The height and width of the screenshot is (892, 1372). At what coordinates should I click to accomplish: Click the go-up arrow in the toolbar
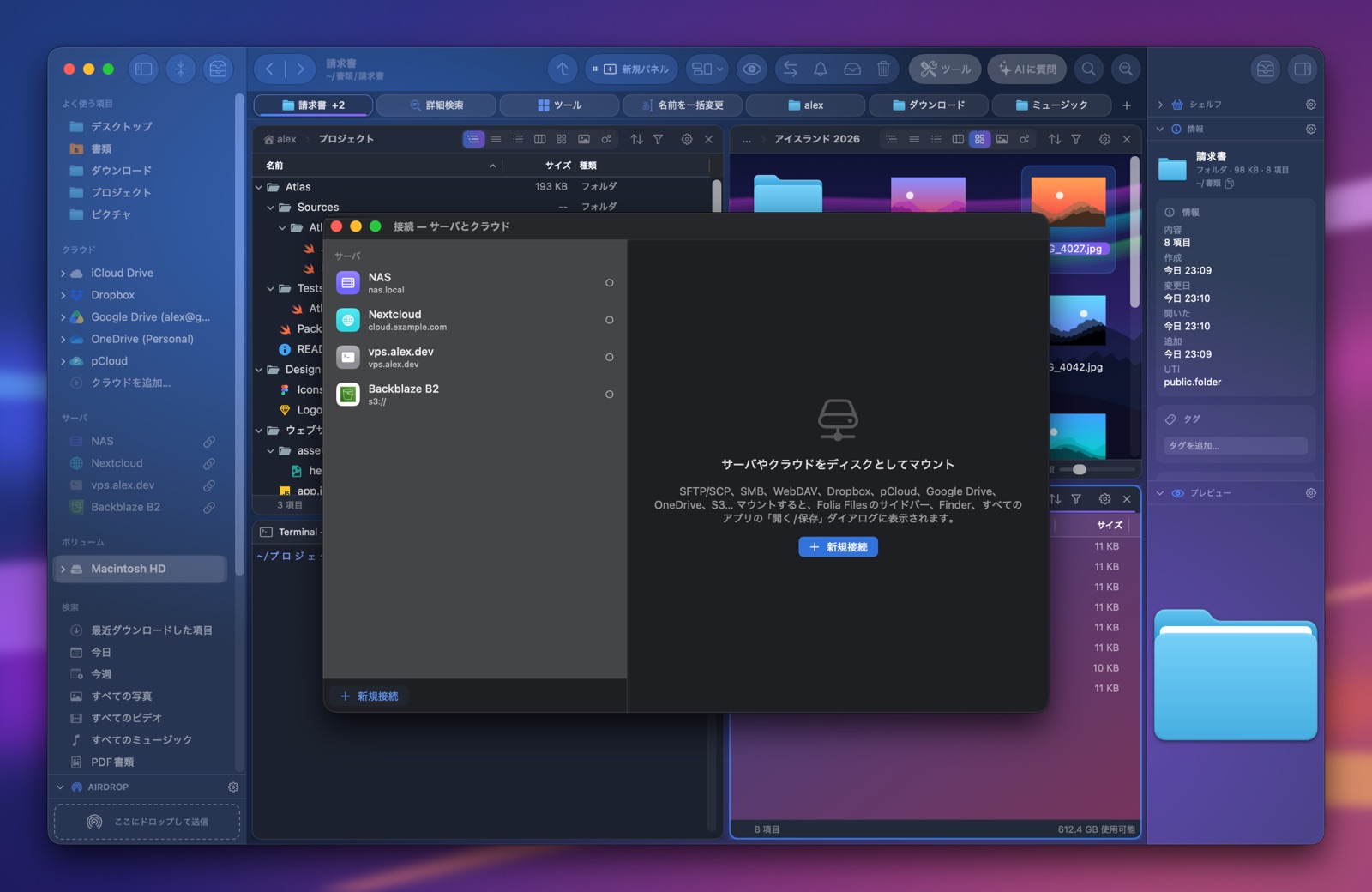tap(563, 69)
